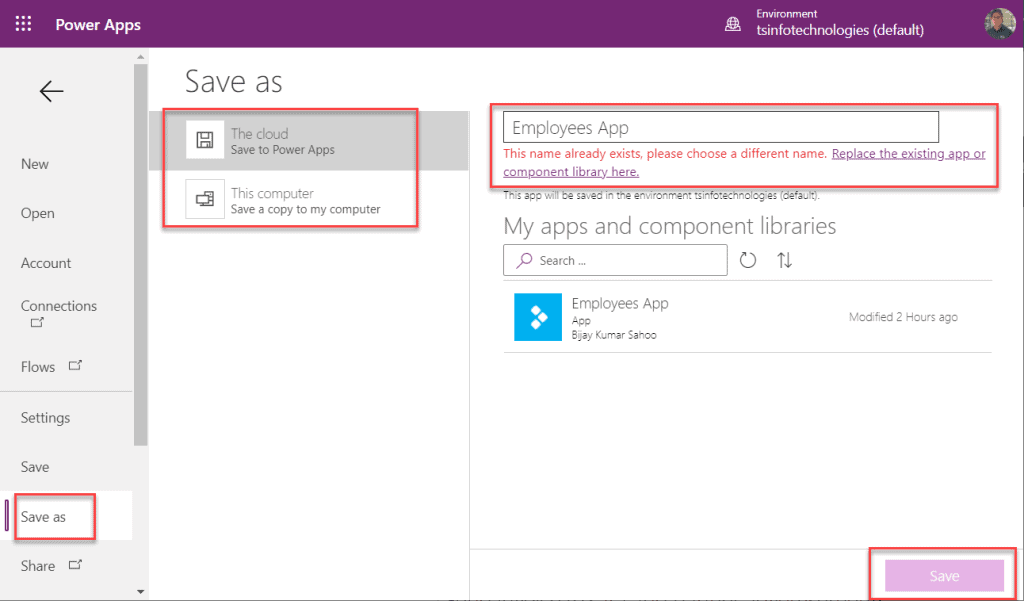Click sidebar scrollbar up arrow

(x=140, y=57)
